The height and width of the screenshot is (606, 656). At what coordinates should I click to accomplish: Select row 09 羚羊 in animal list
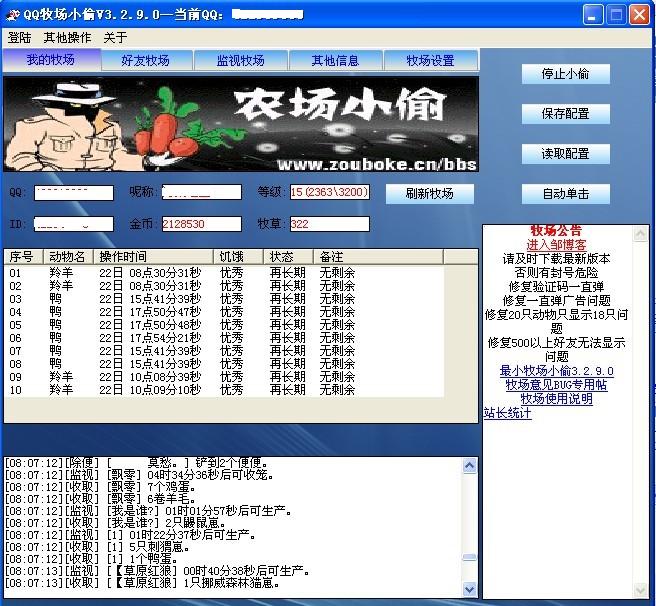point(224,377)
